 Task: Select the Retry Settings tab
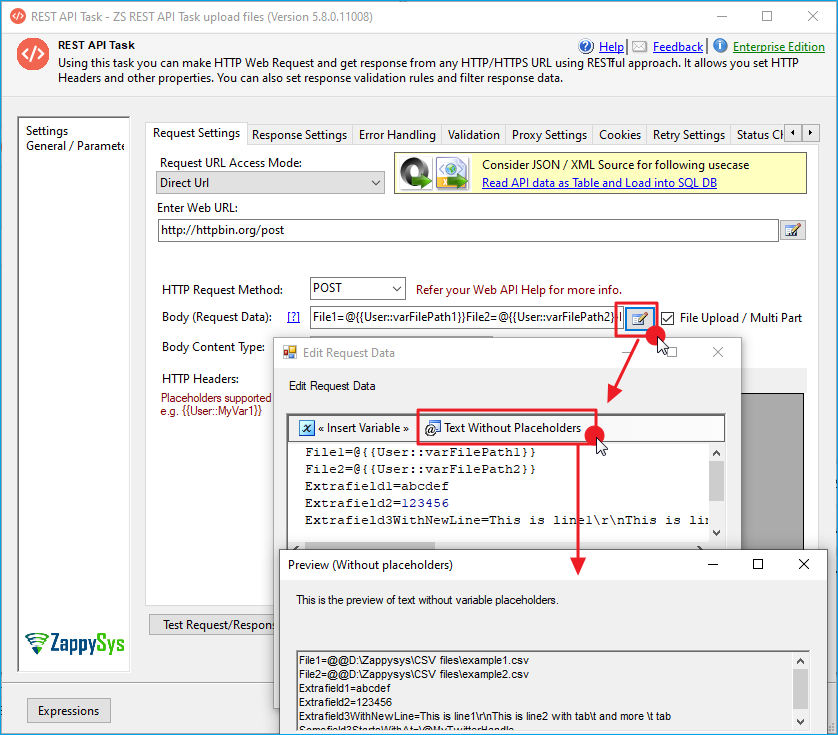click(688, 135)
